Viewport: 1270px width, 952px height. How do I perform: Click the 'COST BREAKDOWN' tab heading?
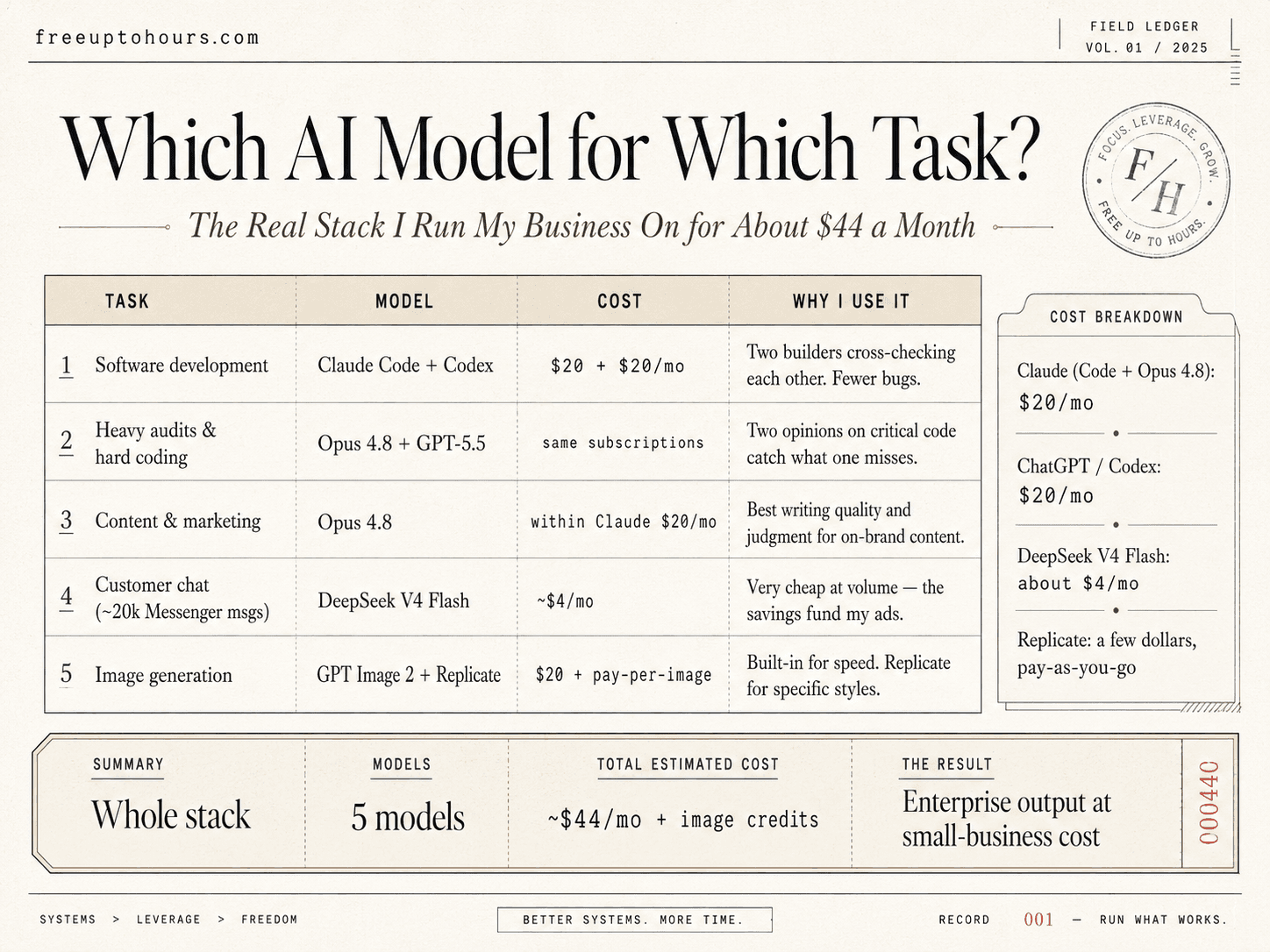point(1116,316)
